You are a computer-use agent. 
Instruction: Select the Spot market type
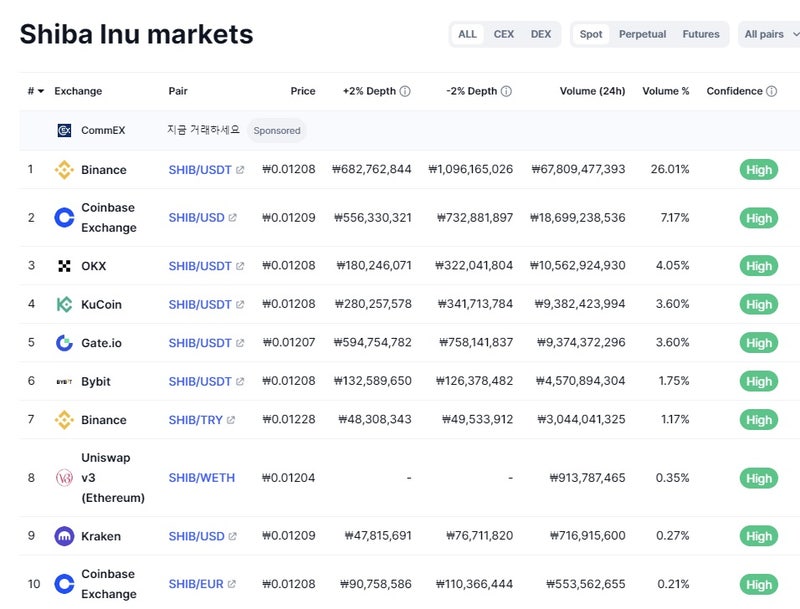click(x=591, y=34)
